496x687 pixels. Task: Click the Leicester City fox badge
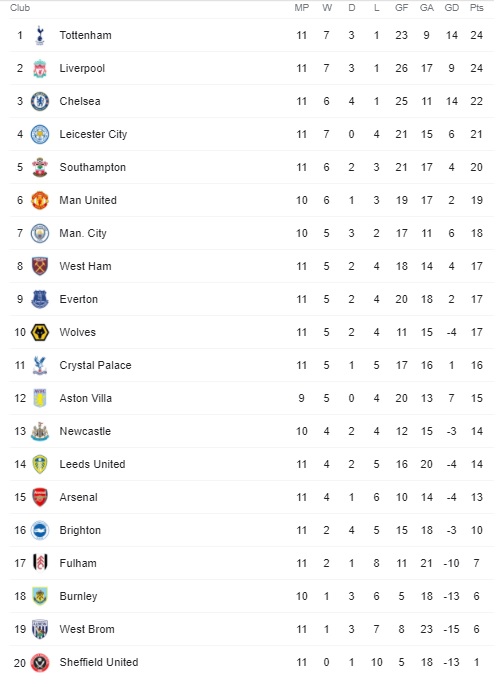click(40, 134)
